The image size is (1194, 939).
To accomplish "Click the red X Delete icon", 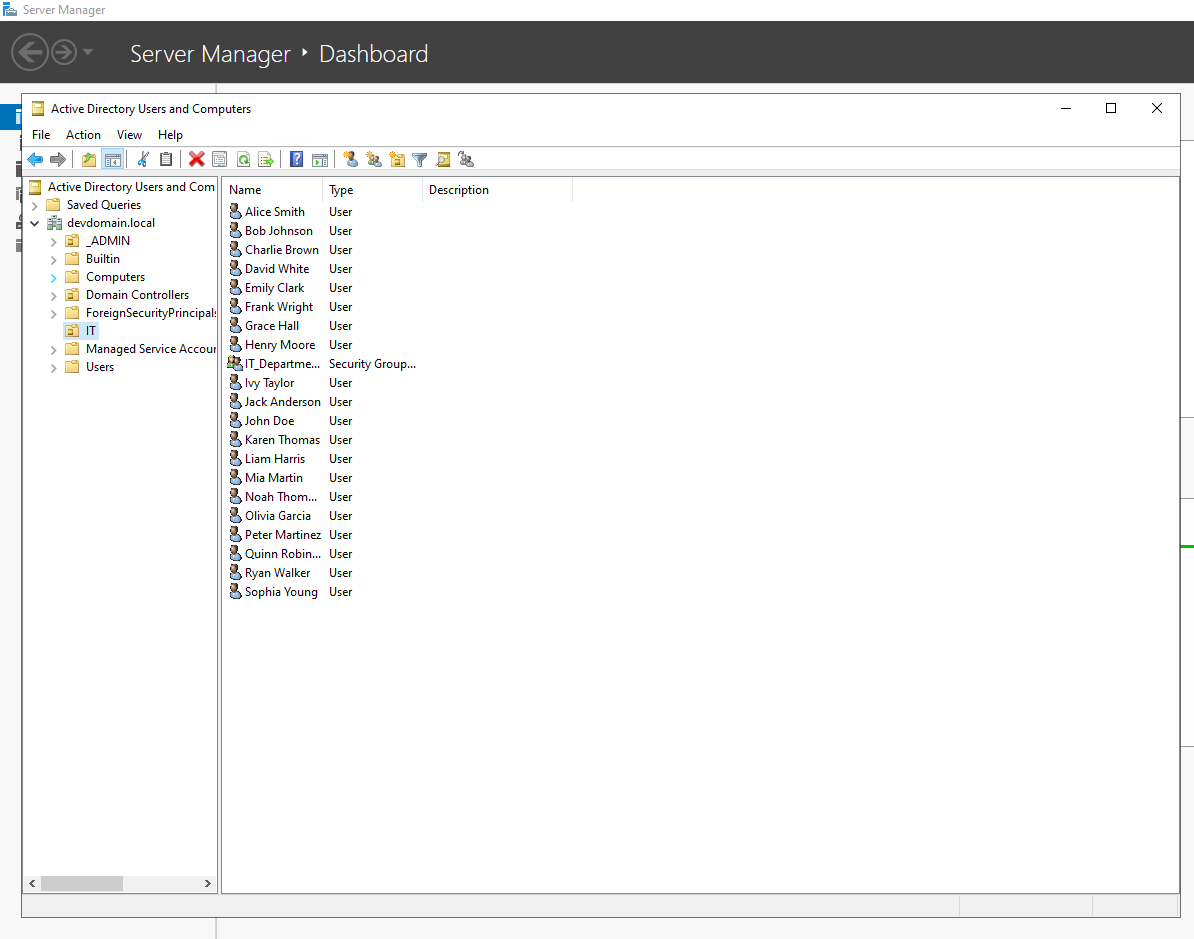I will 196,159.
